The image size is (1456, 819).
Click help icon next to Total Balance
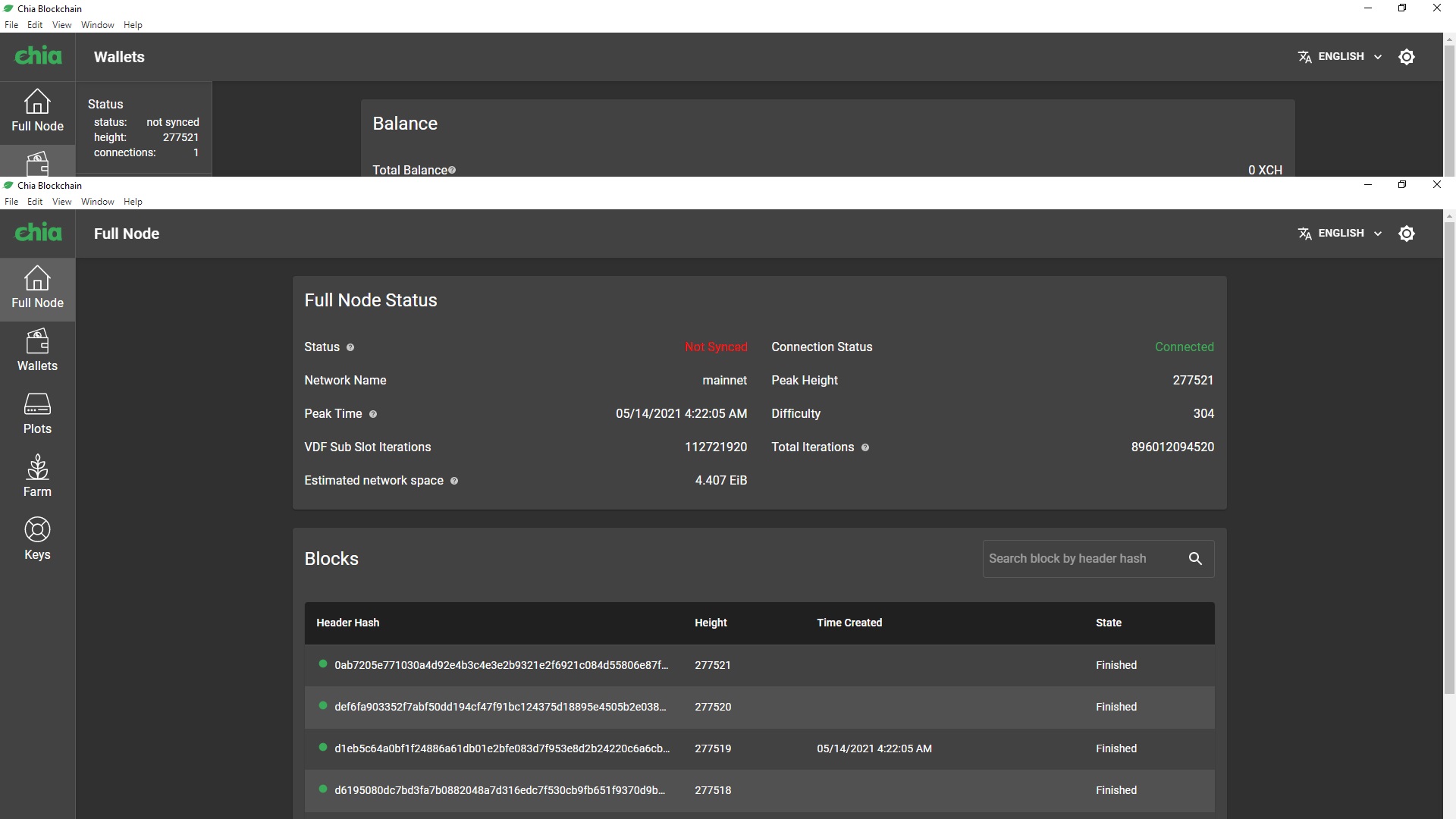452,170
